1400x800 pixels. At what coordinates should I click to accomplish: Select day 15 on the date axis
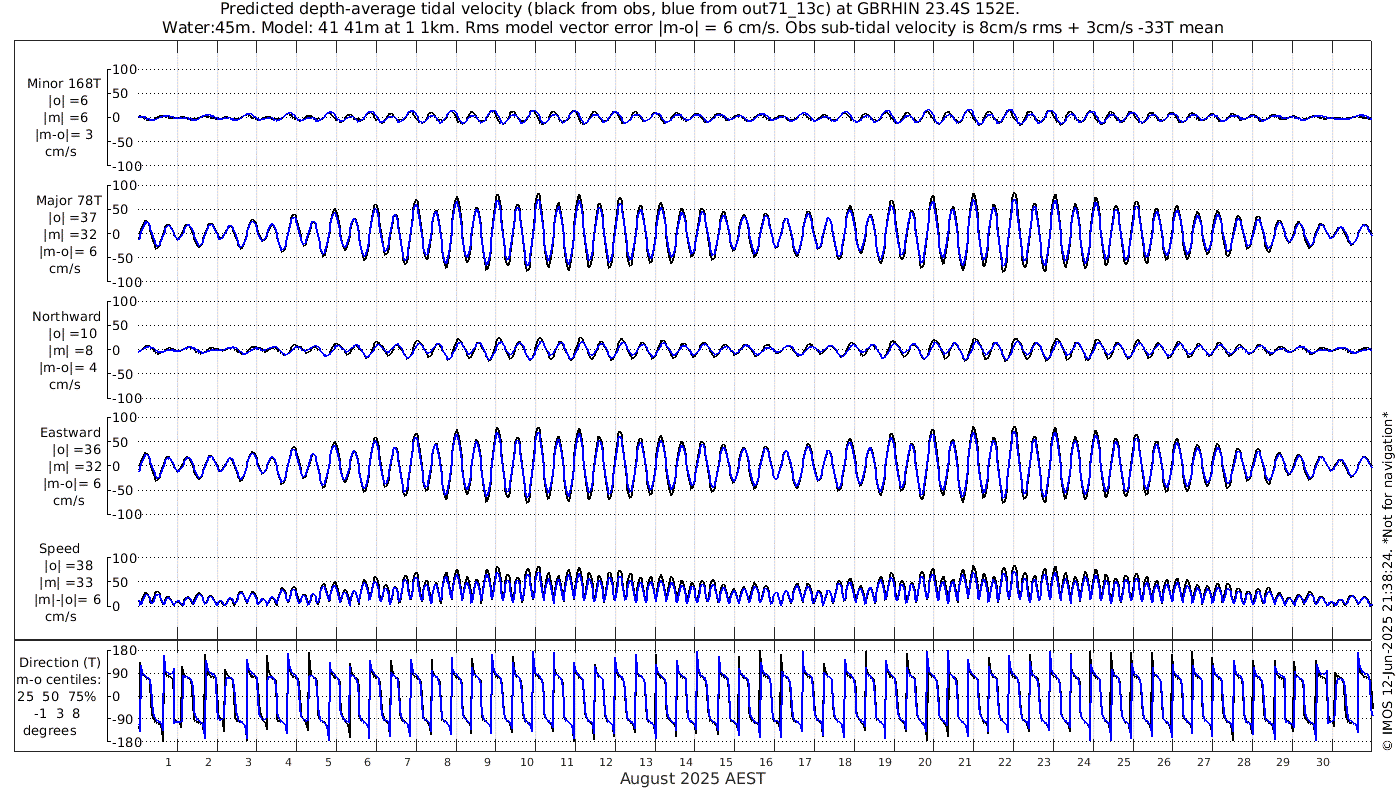pos(725,762)
